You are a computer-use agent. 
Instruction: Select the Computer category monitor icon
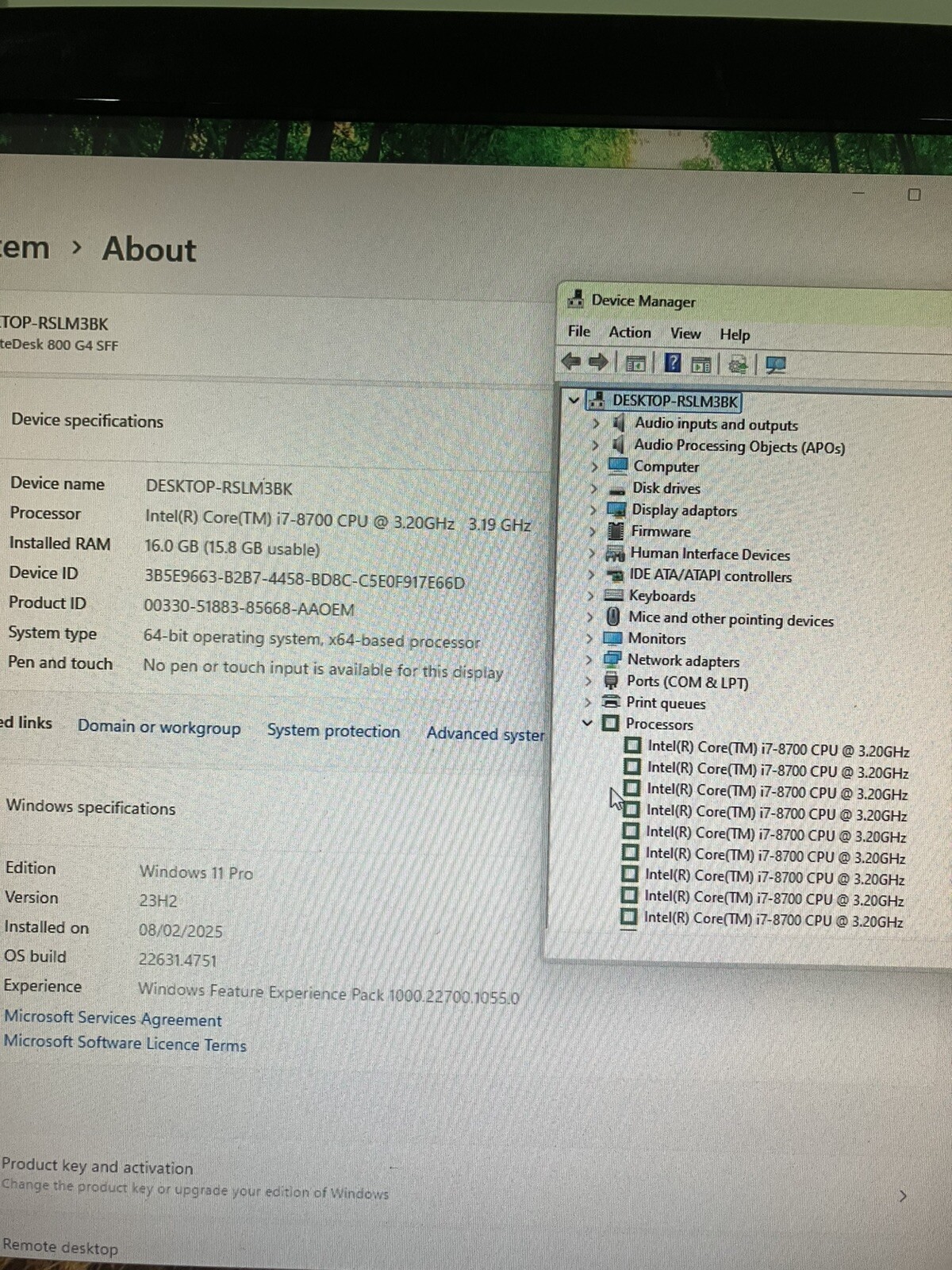pos(618,465)
